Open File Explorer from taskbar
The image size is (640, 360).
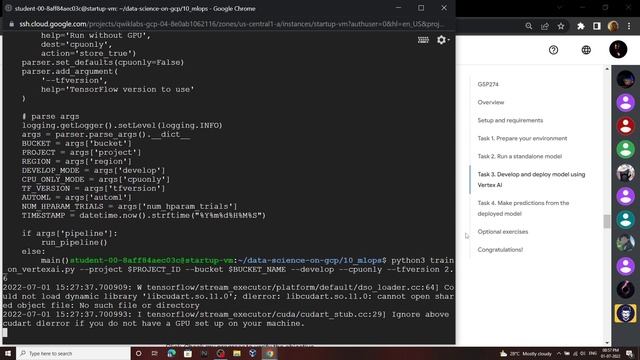point(237,353)
